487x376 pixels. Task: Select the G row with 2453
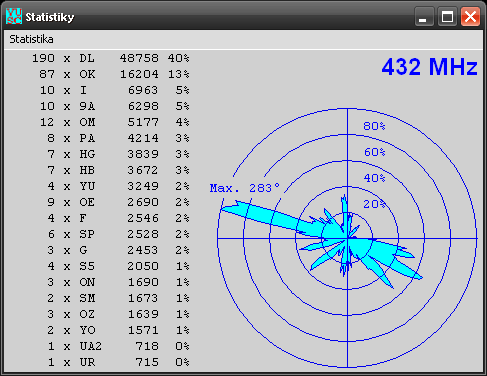coord(118,250)
